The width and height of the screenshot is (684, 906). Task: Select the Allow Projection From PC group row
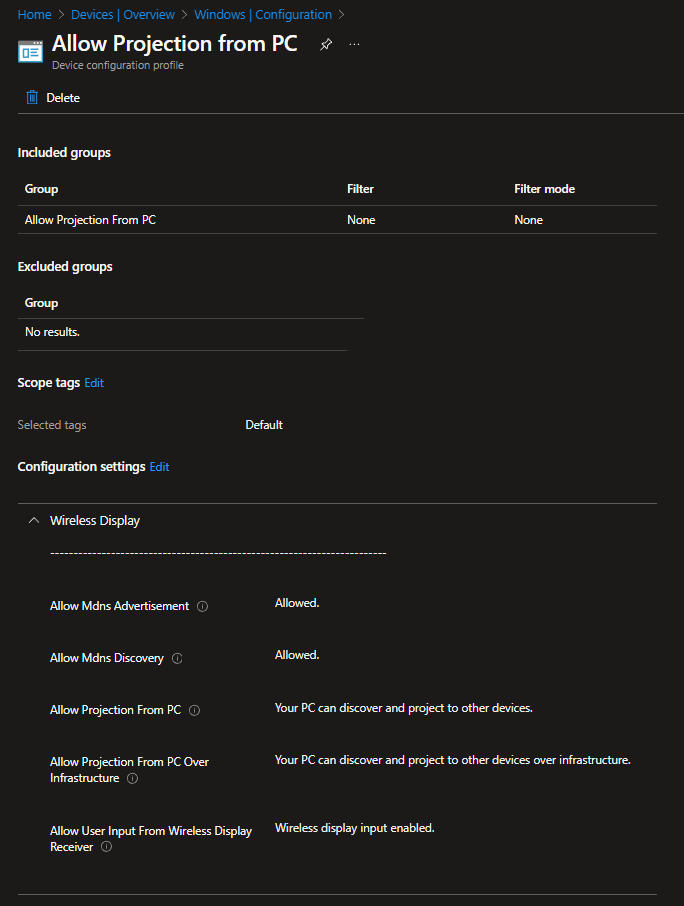pyautogui.click(x=337, y=220)
